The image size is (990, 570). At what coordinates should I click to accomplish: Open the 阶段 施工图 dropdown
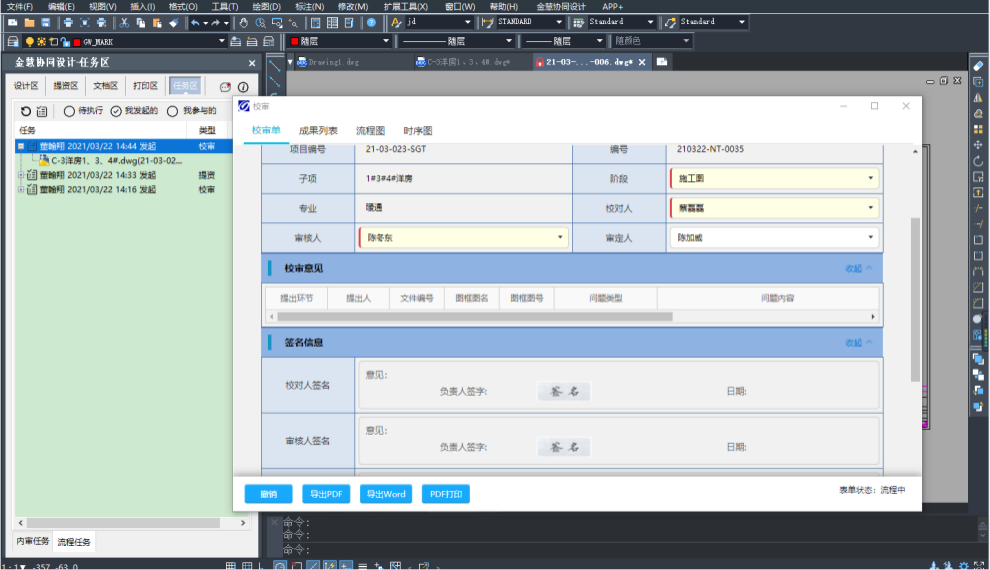774,179
